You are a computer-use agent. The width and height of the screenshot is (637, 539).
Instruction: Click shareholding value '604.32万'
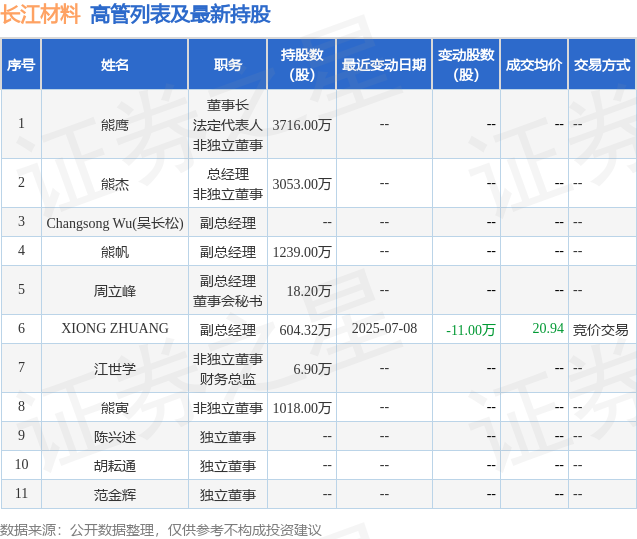pos(305,330)
